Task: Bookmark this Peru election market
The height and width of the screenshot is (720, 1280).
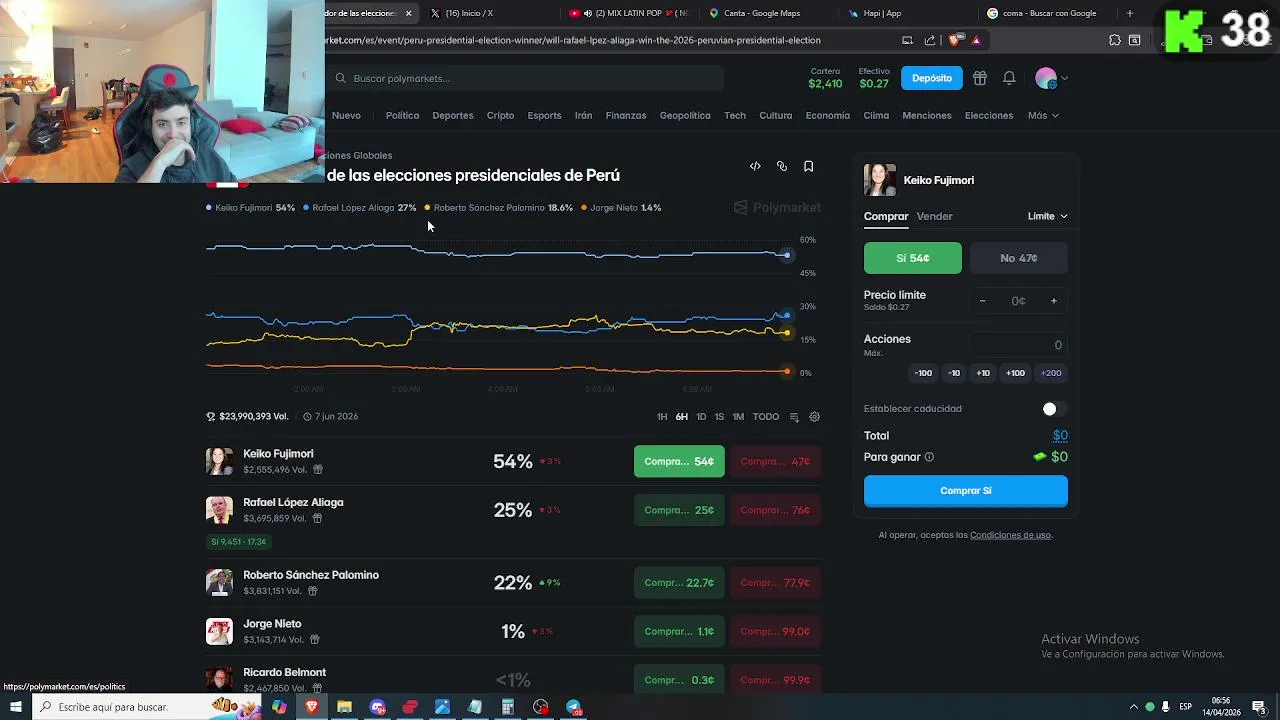Action: (809, 166)
